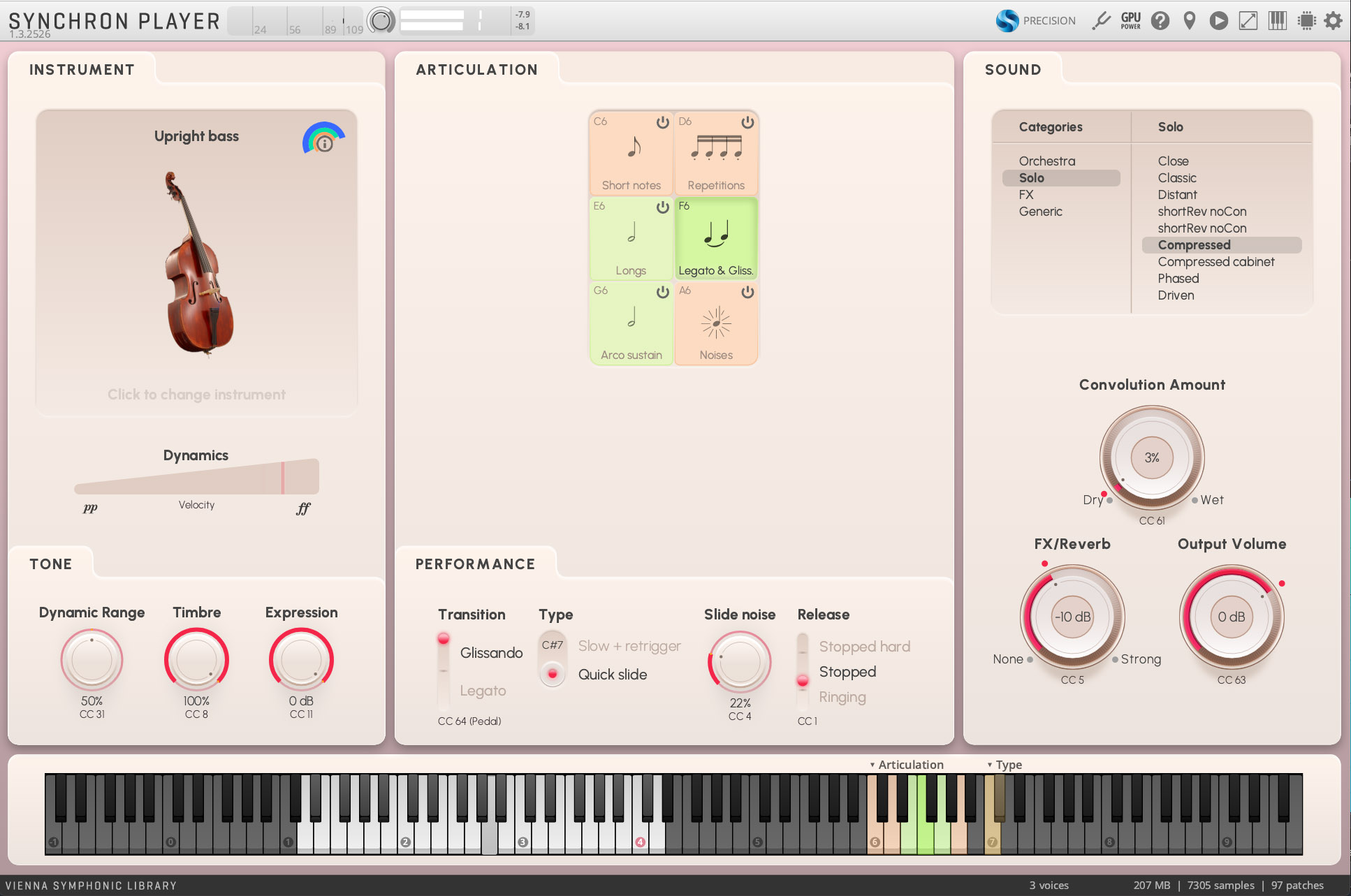Choose the Phased preset
The width and height of the screenshot is (1351, 896).
pyautogui.click(x=1178, y=279)
